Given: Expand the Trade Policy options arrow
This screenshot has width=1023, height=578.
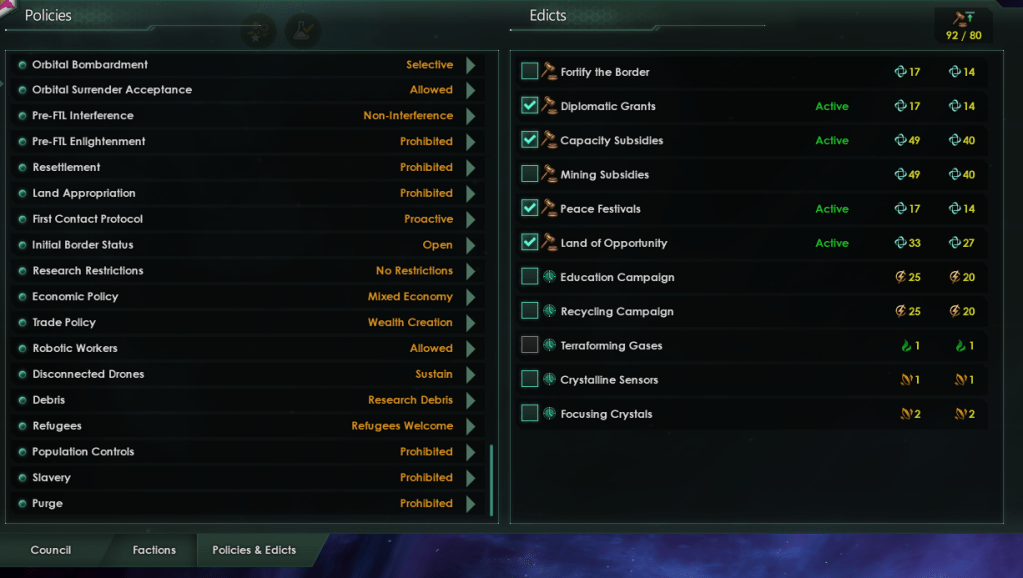Looking at the screenshot, I should tap(470, 323).
